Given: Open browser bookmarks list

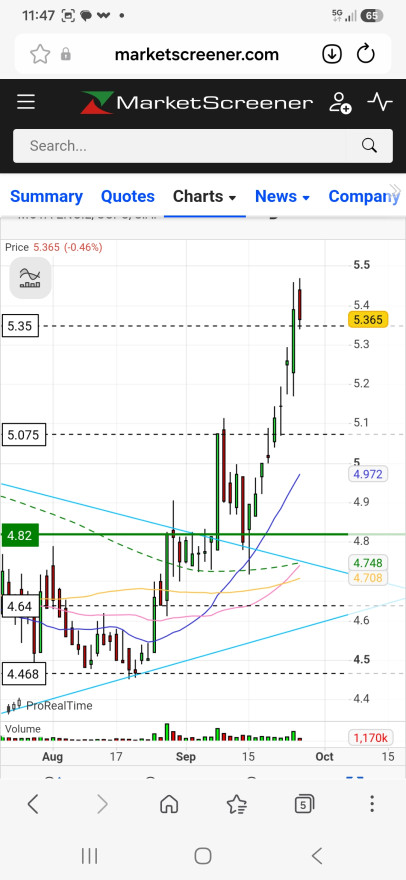Looking at the screenshot, I should coord(236,804).
